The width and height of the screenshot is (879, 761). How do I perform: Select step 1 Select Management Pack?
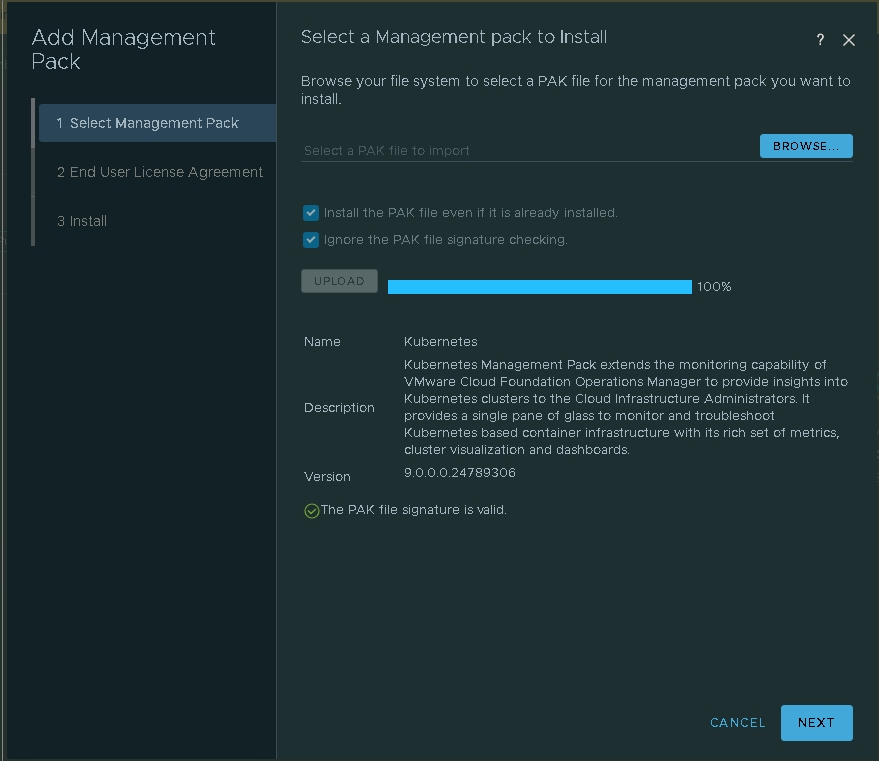coord(158,123)
